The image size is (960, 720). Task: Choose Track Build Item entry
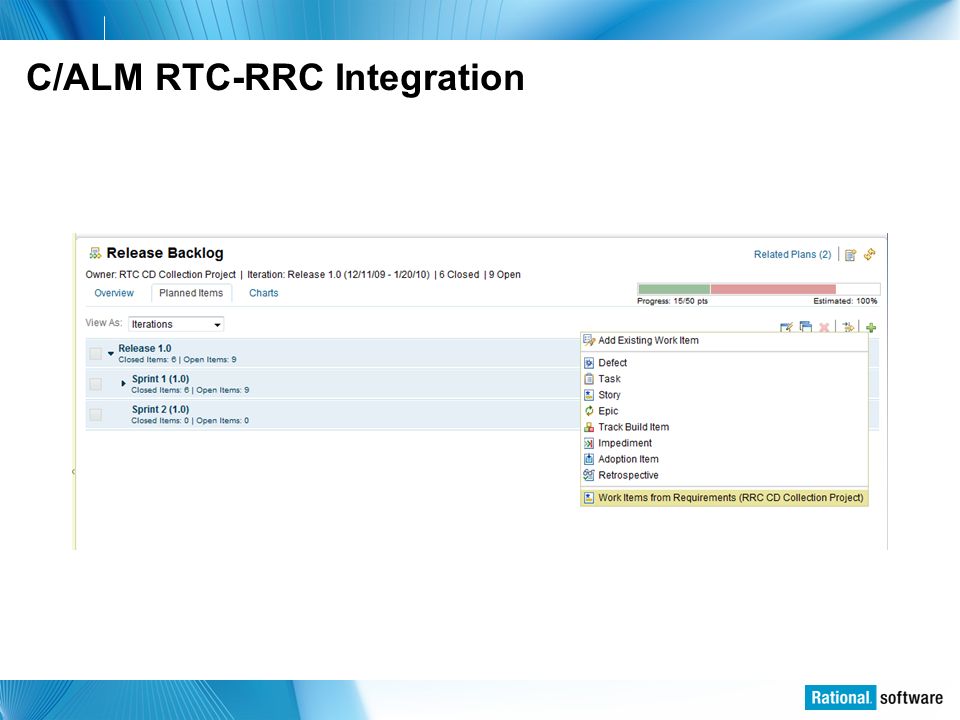[x=724, y=427]
